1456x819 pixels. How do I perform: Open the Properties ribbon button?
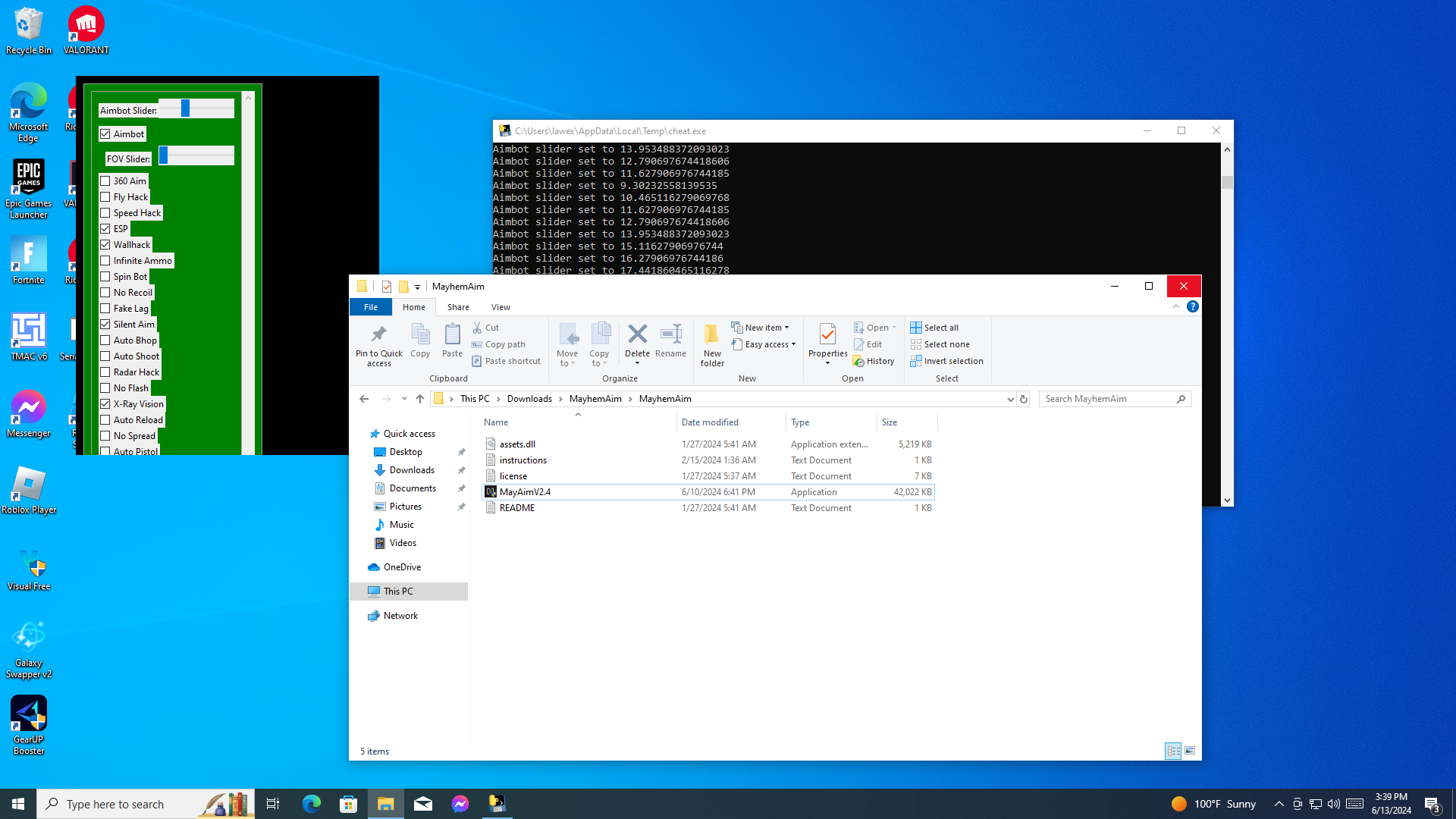[827, 334]
